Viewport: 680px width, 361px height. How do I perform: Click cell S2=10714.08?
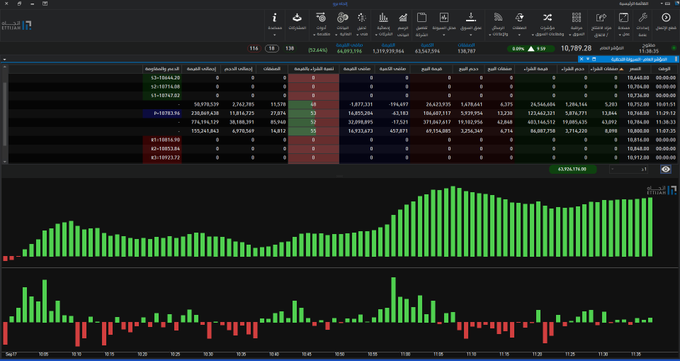click(x=162, y=87)
